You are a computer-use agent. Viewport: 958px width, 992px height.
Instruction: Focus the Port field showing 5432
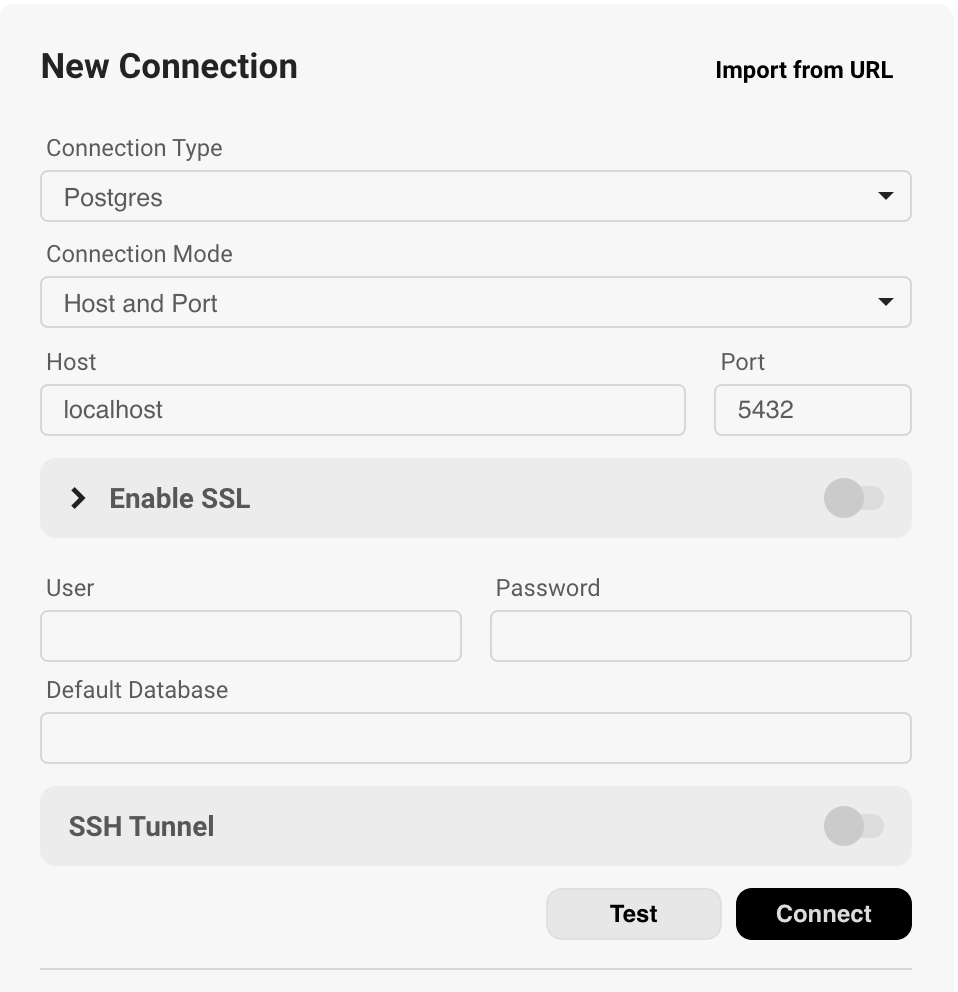[812, 410]
